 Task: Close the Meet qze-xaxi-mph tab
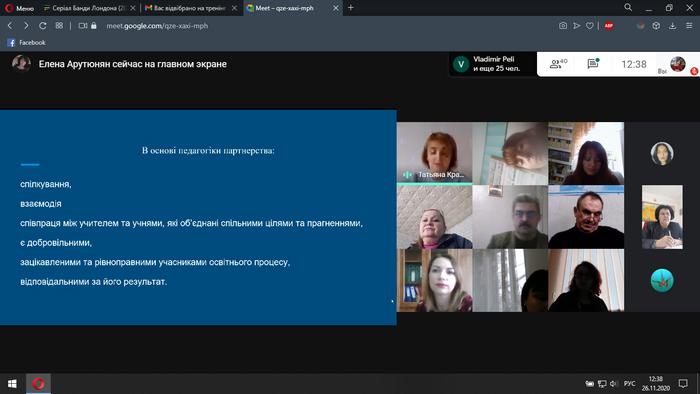[336, 8]
